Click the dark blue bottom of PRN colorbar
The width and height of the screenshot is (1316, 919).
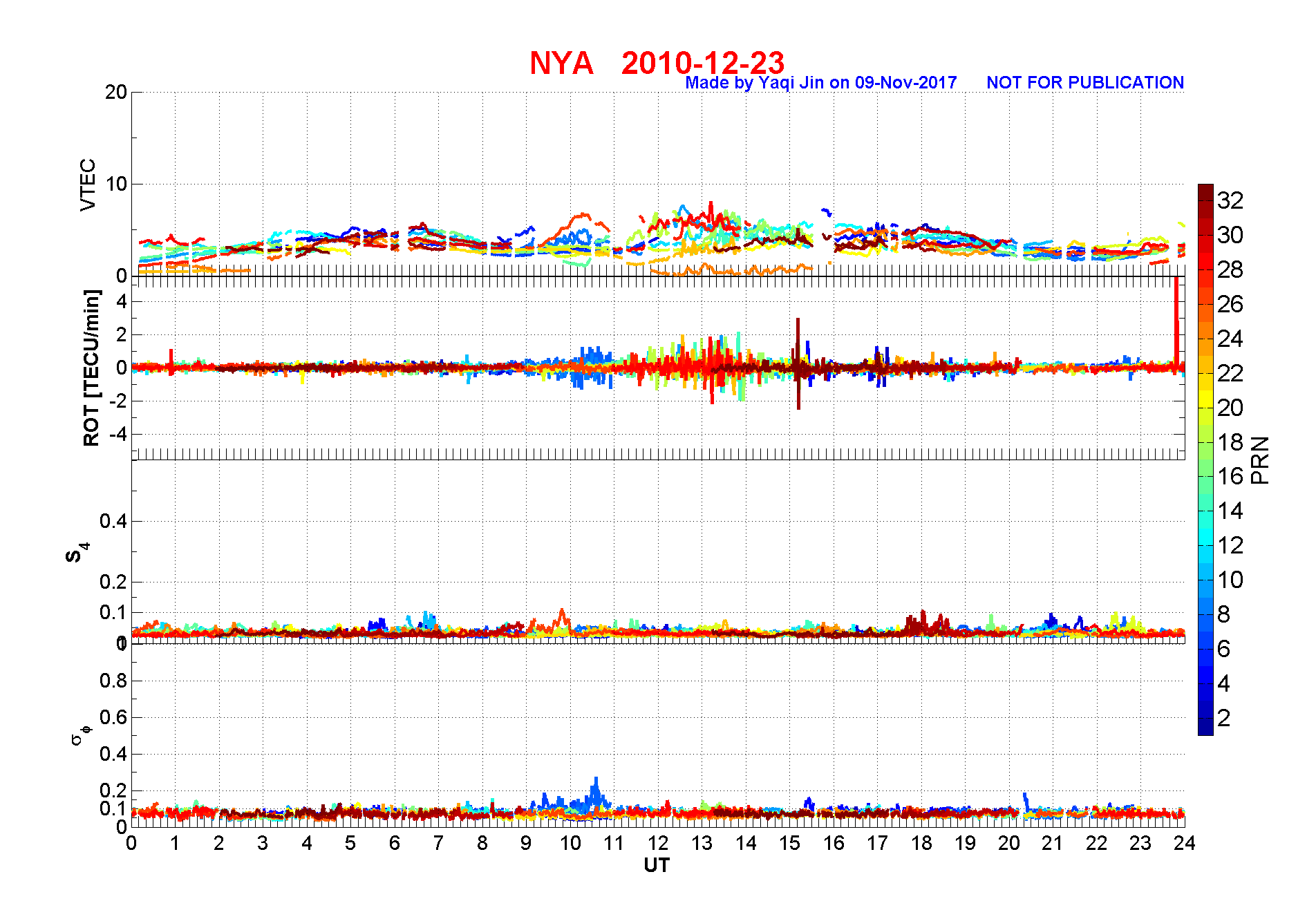(x=1205, y=727)
